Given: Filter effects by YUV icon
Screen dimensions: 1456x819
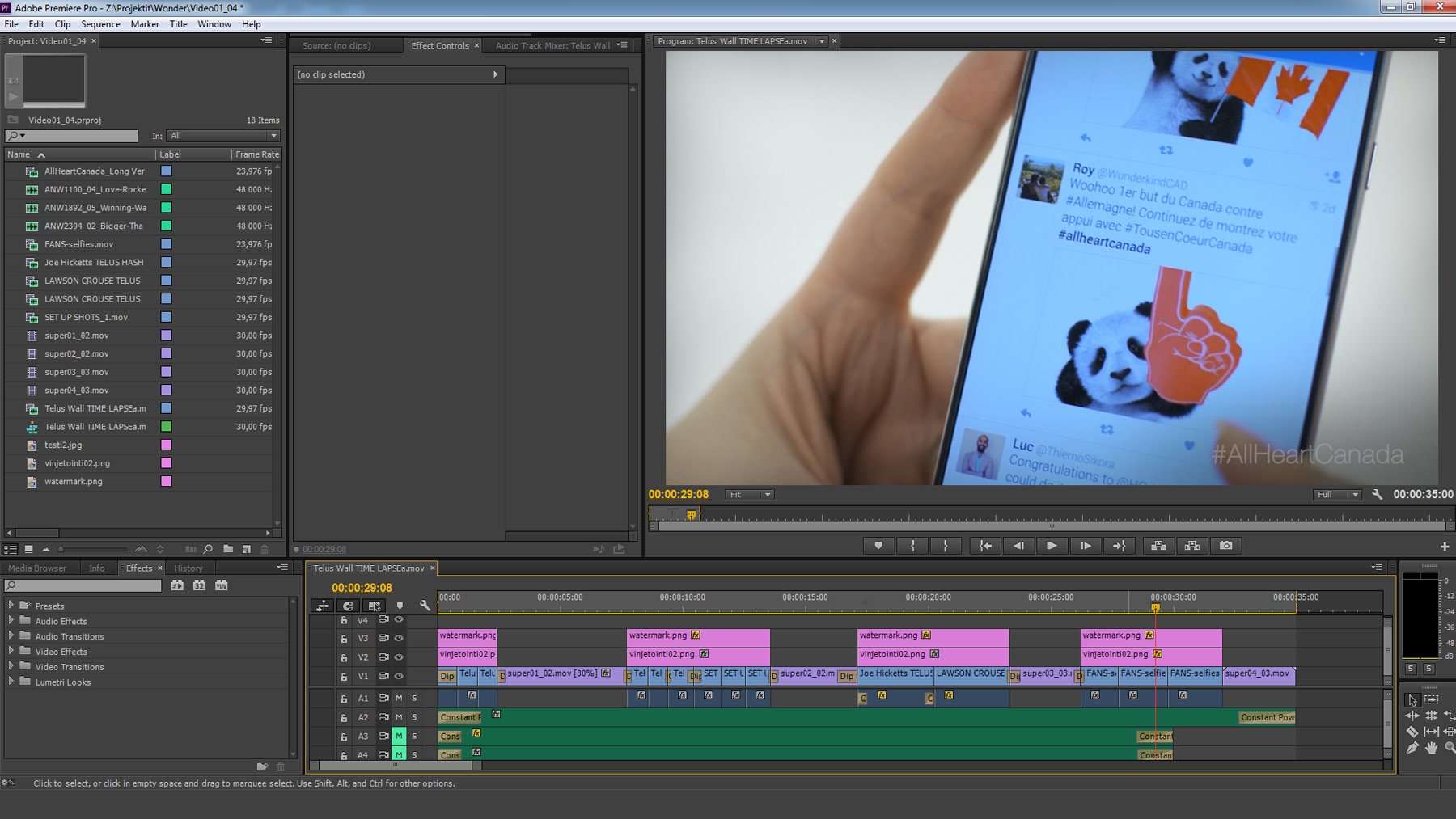Looking at the screenshot, I should click(x=221, y=585).
